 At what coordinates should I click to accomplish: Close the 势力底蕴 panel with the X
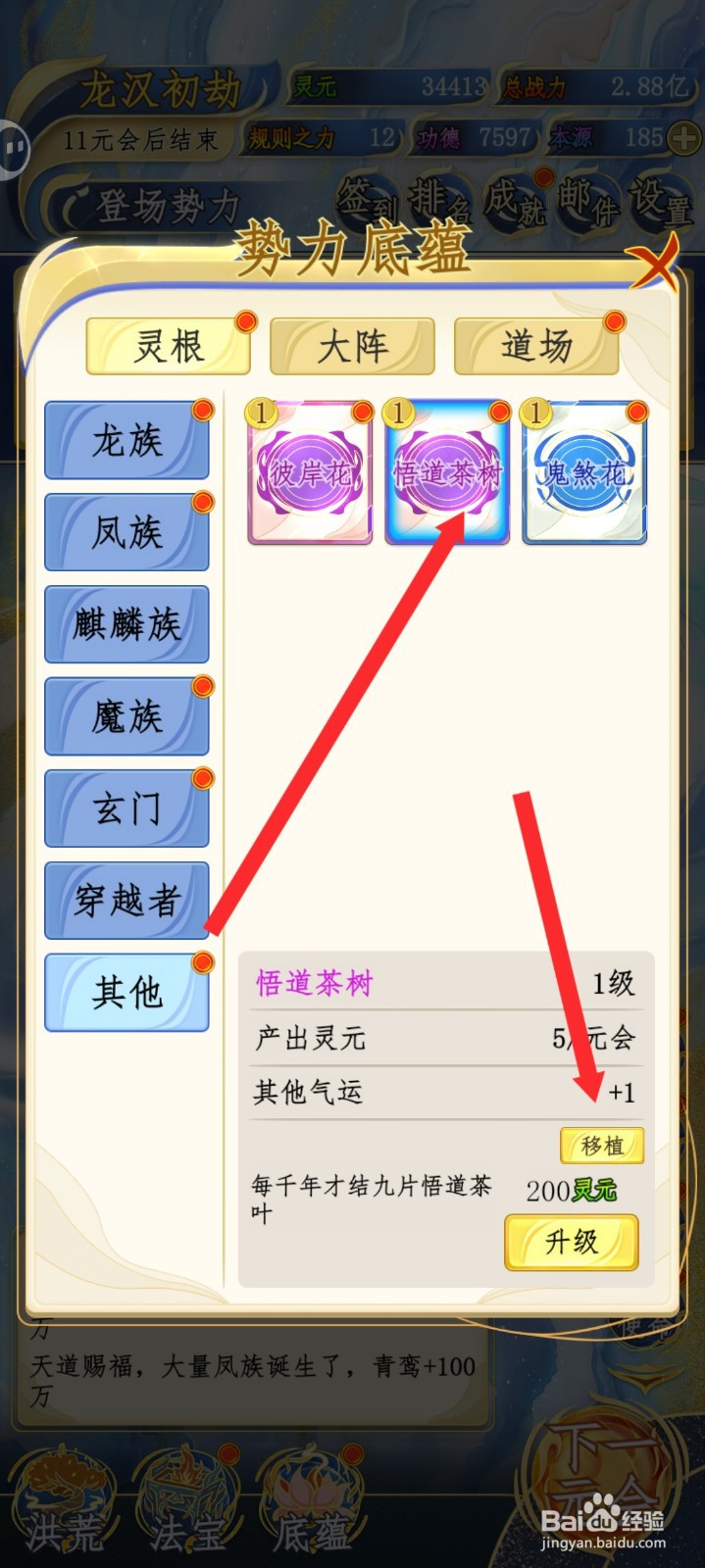pyautogui.click(x=652, y=263)
